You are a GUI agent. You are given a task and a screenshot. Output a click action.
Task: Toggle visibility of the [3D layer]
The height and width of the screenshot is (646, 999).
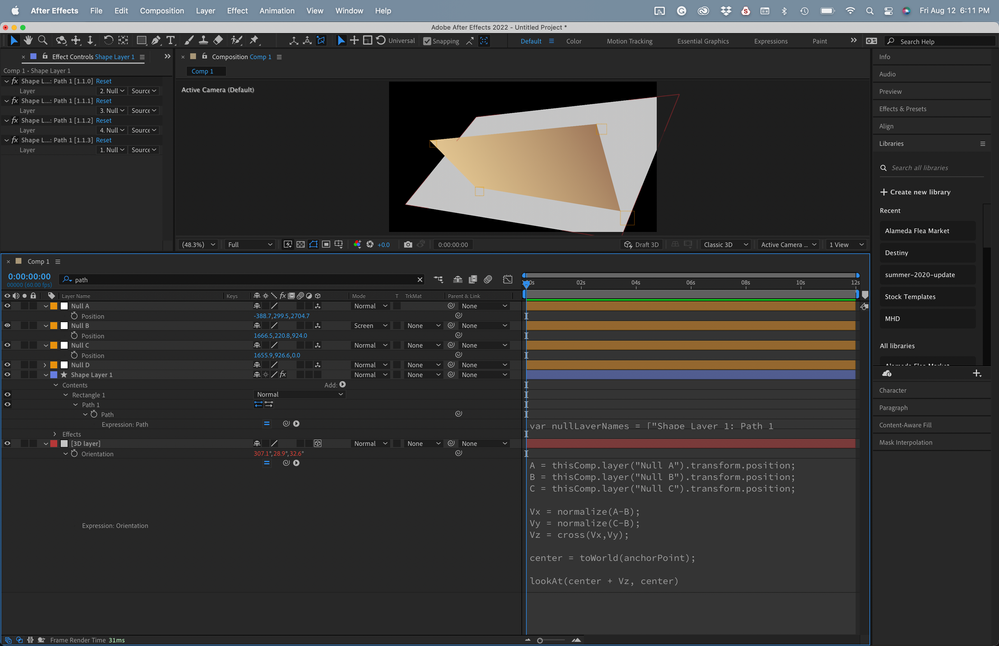click(7, 443)
